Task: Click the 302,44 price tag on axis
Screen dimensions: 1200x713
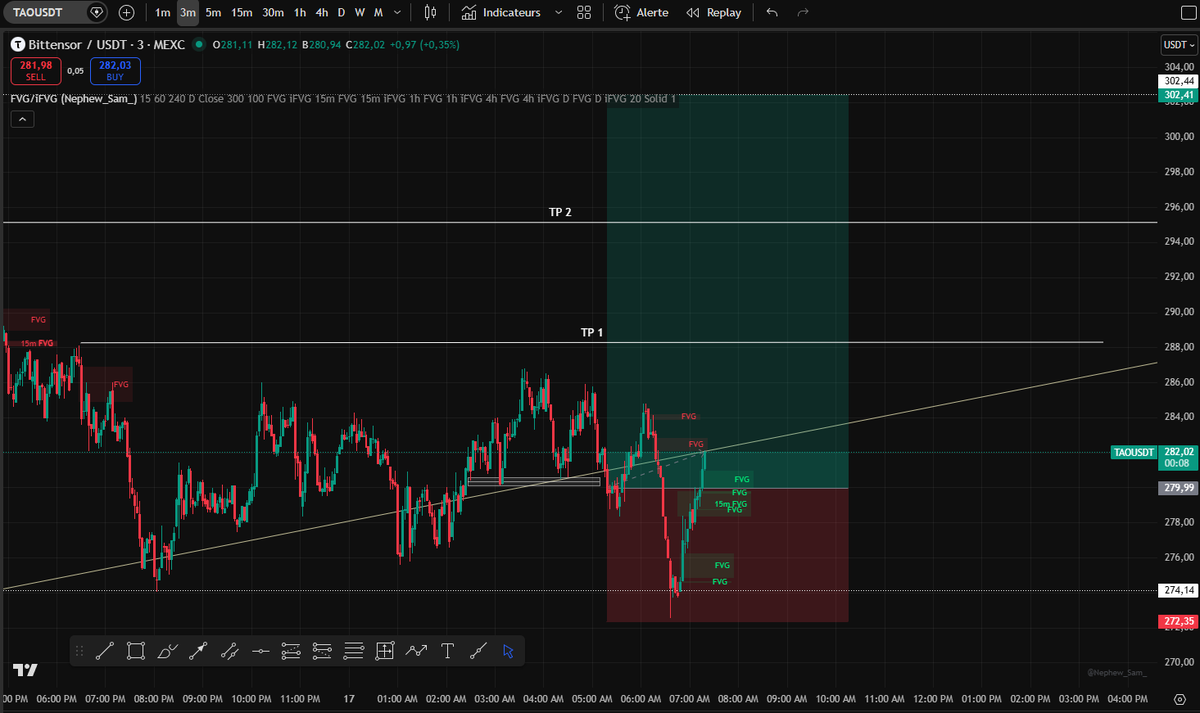Action: click(1177, 80)
